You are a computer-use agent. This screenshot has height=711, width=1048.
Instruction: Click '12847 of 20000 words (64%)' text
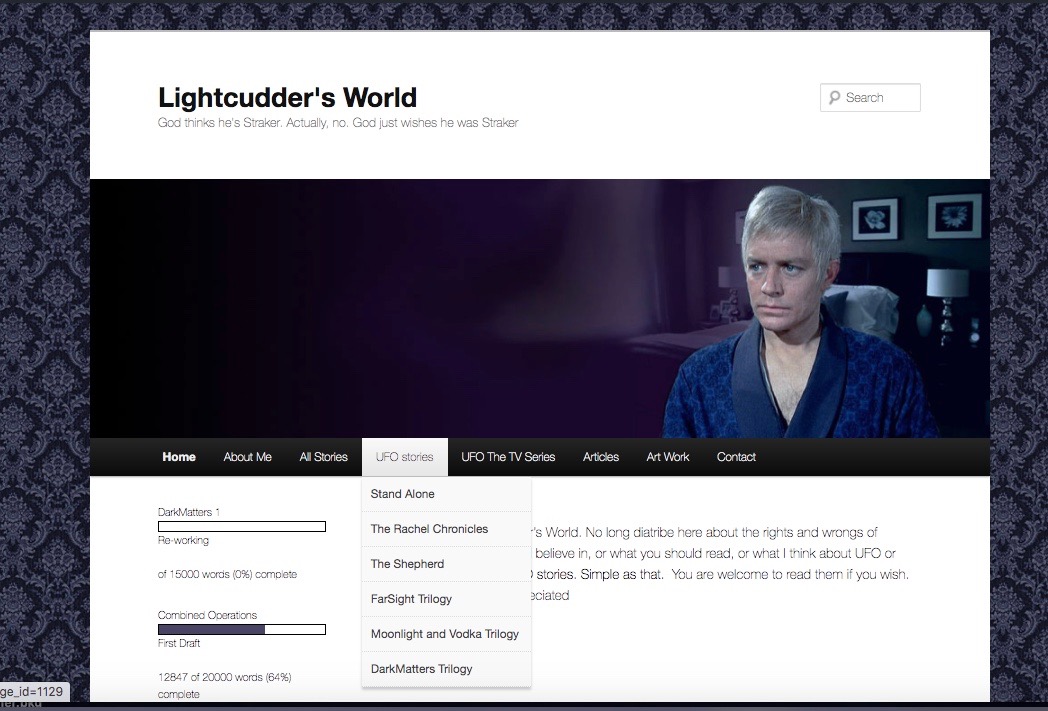(x=225, y=678)
